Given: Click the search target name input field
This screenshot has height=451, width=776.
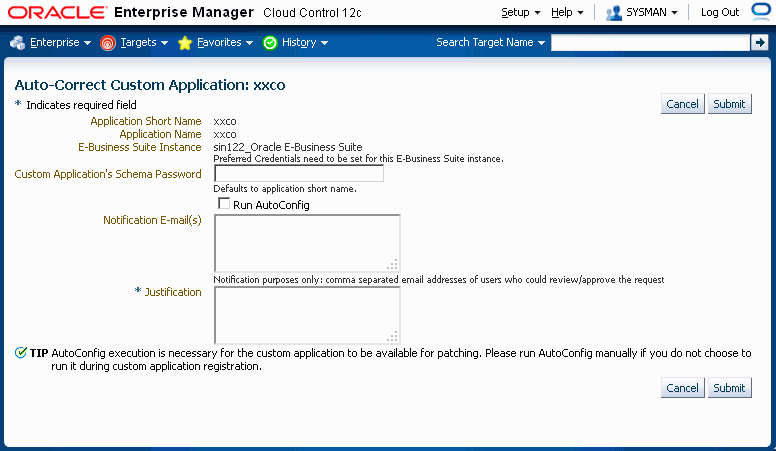Looking at the screenshot, I should click(x=650, y=43).
